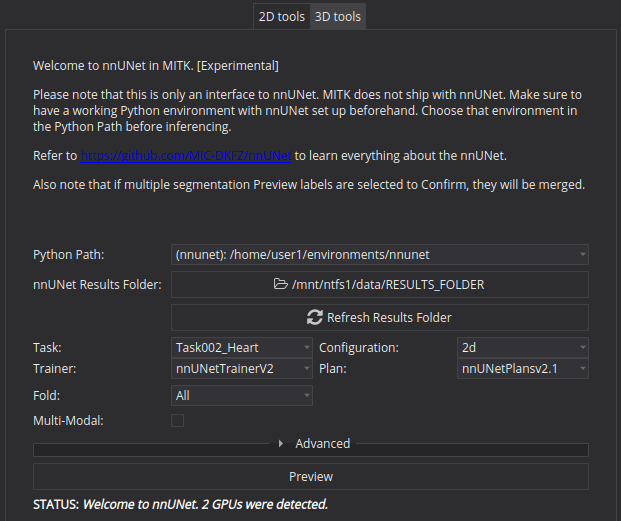The height and width of the screenshot is (521, 621).
Task: Enable the Multi-Modal checkbox
Action: click(x=177, y=420)
